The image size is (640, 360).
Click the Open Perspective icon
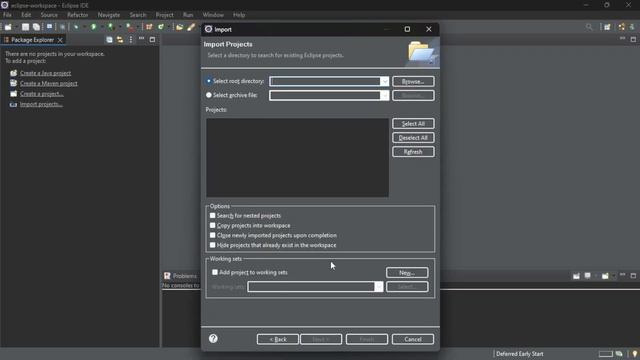click(x=607, y=27)
